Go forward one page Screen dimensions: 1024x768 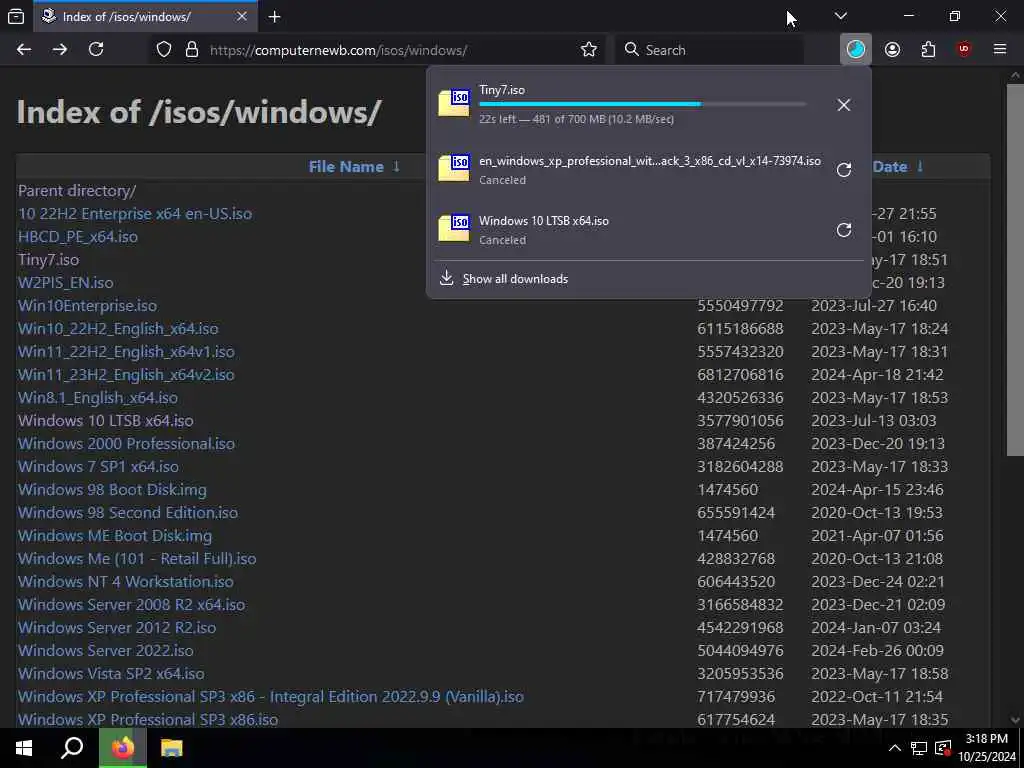point(59,50)
